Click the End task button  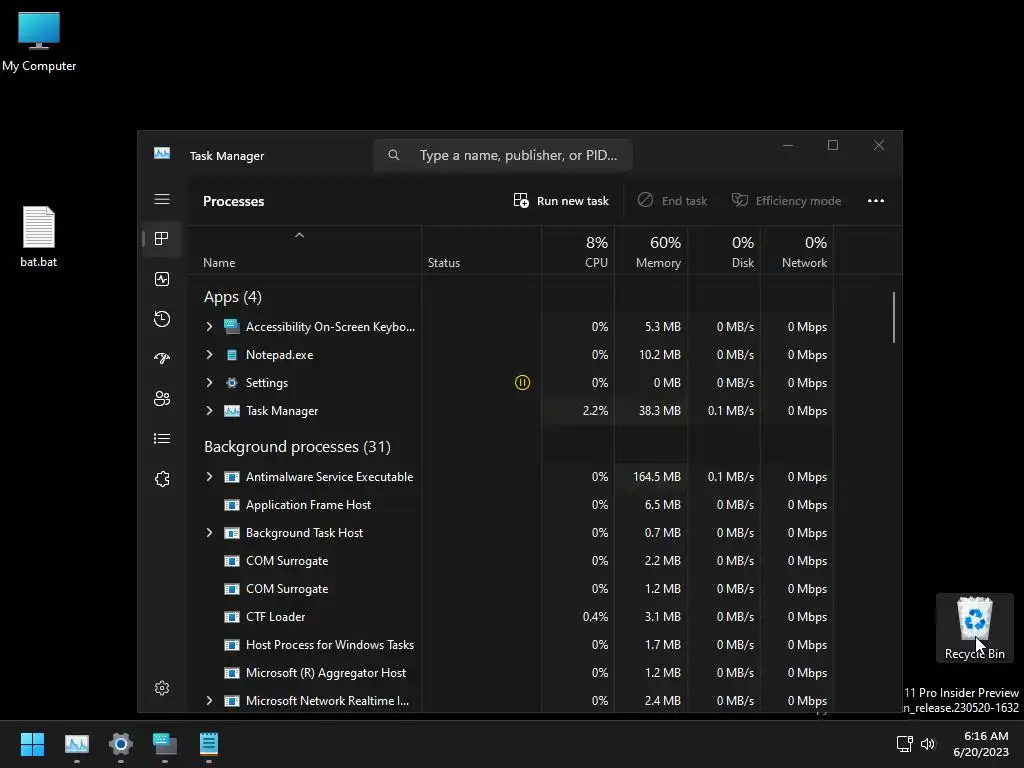coord(673,200)
